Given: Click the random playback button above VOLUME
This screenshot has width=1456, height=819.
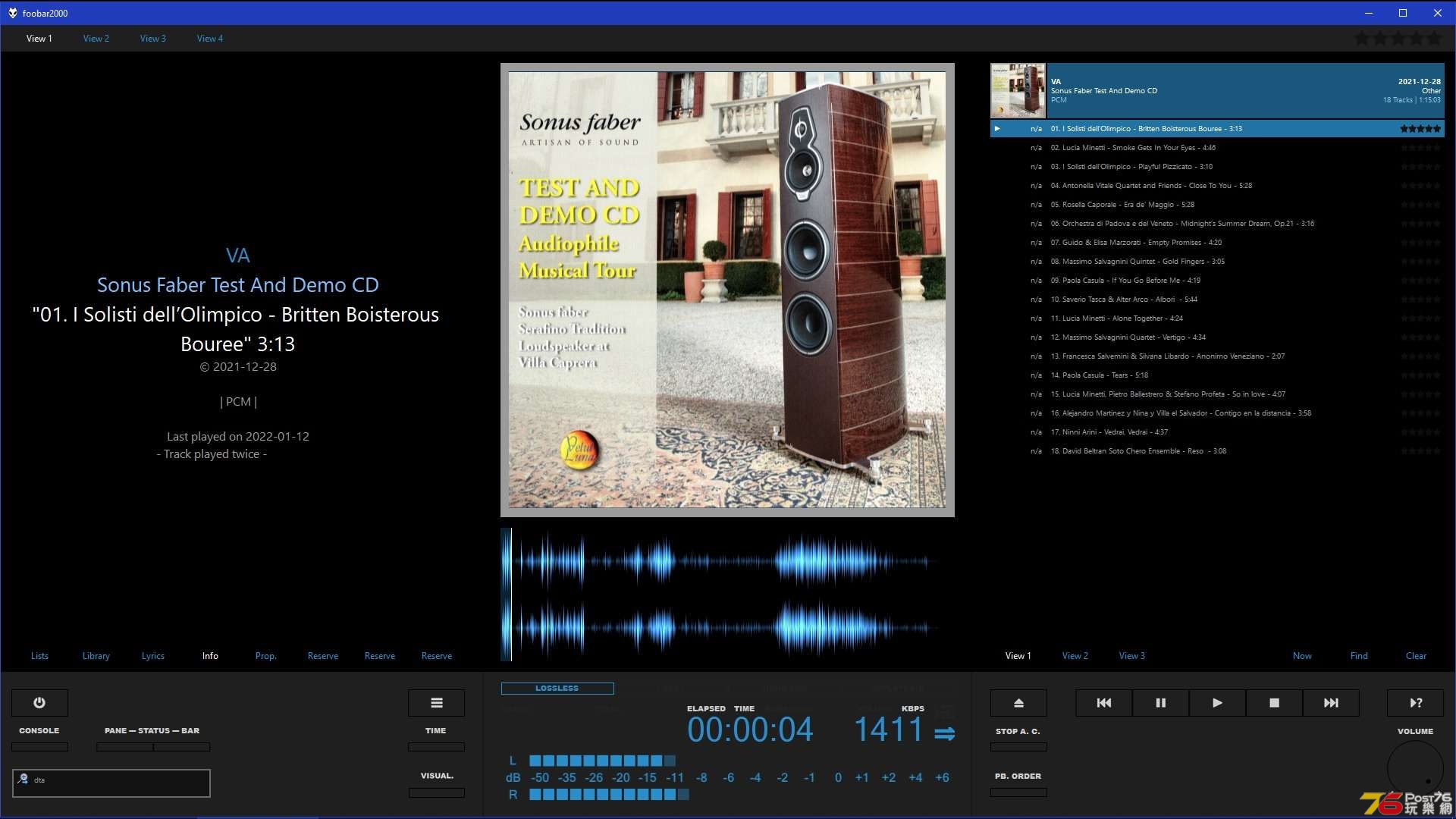Looking at the screenshot, I should click(x=1416, y=703).
